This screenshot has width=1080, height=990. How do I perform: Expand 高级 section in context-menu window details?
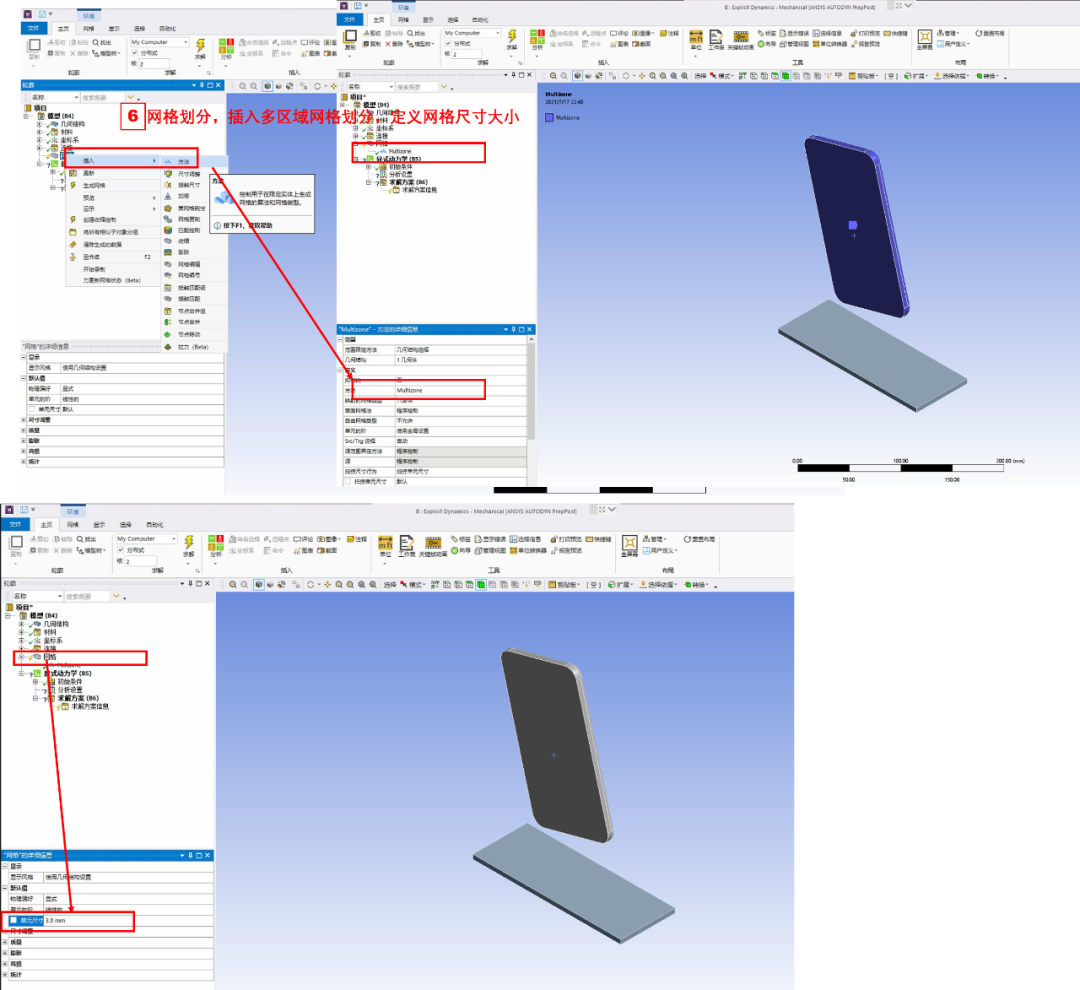coord(23,451)
